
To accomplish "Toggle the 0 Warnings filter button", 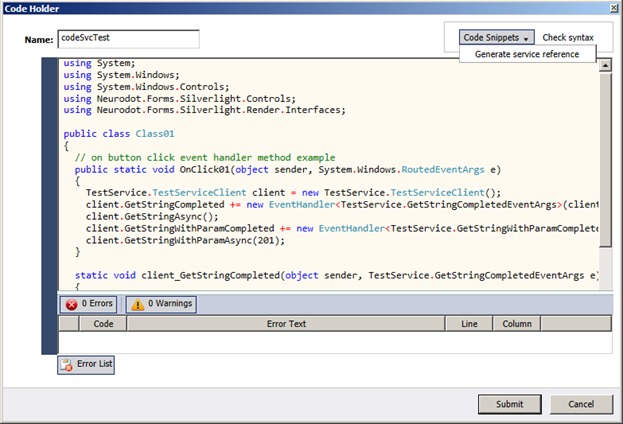I will pyautogui.click(x=161, y=304).
